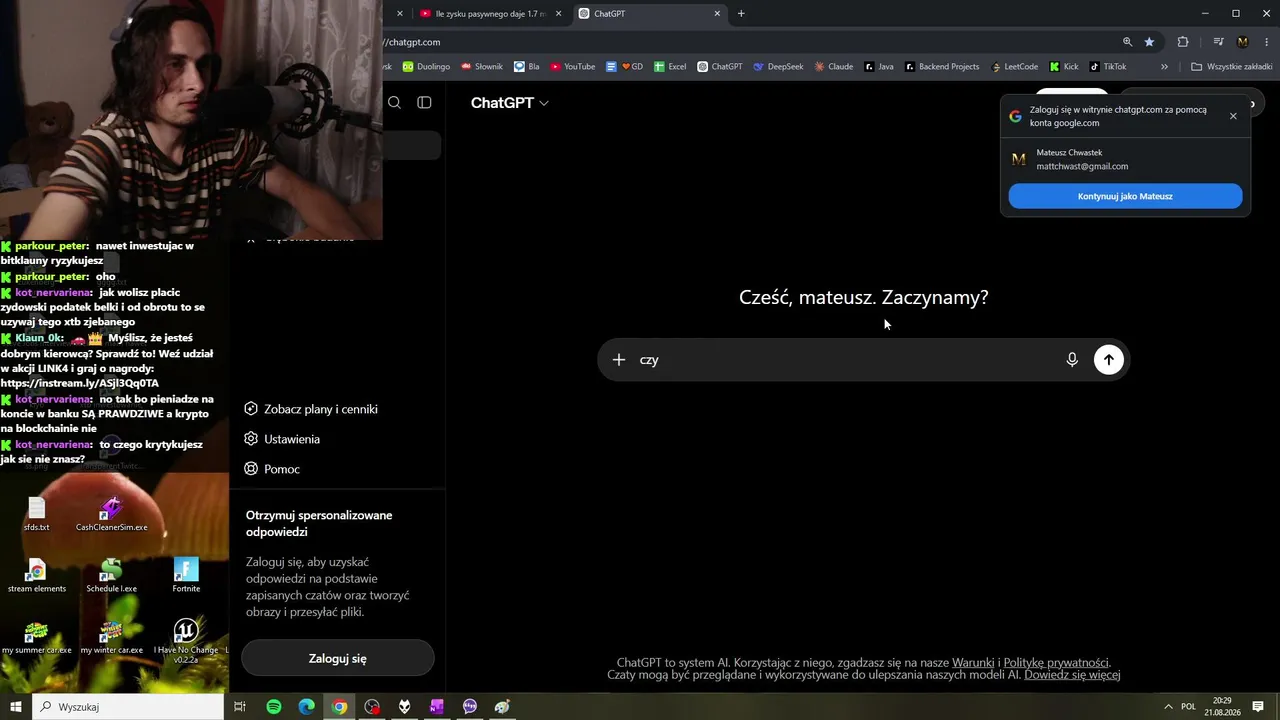The image size is (1280, 720).
Task: Click the 'Zaloguj się' sidebar button
Action: click(x=338, y=659)
